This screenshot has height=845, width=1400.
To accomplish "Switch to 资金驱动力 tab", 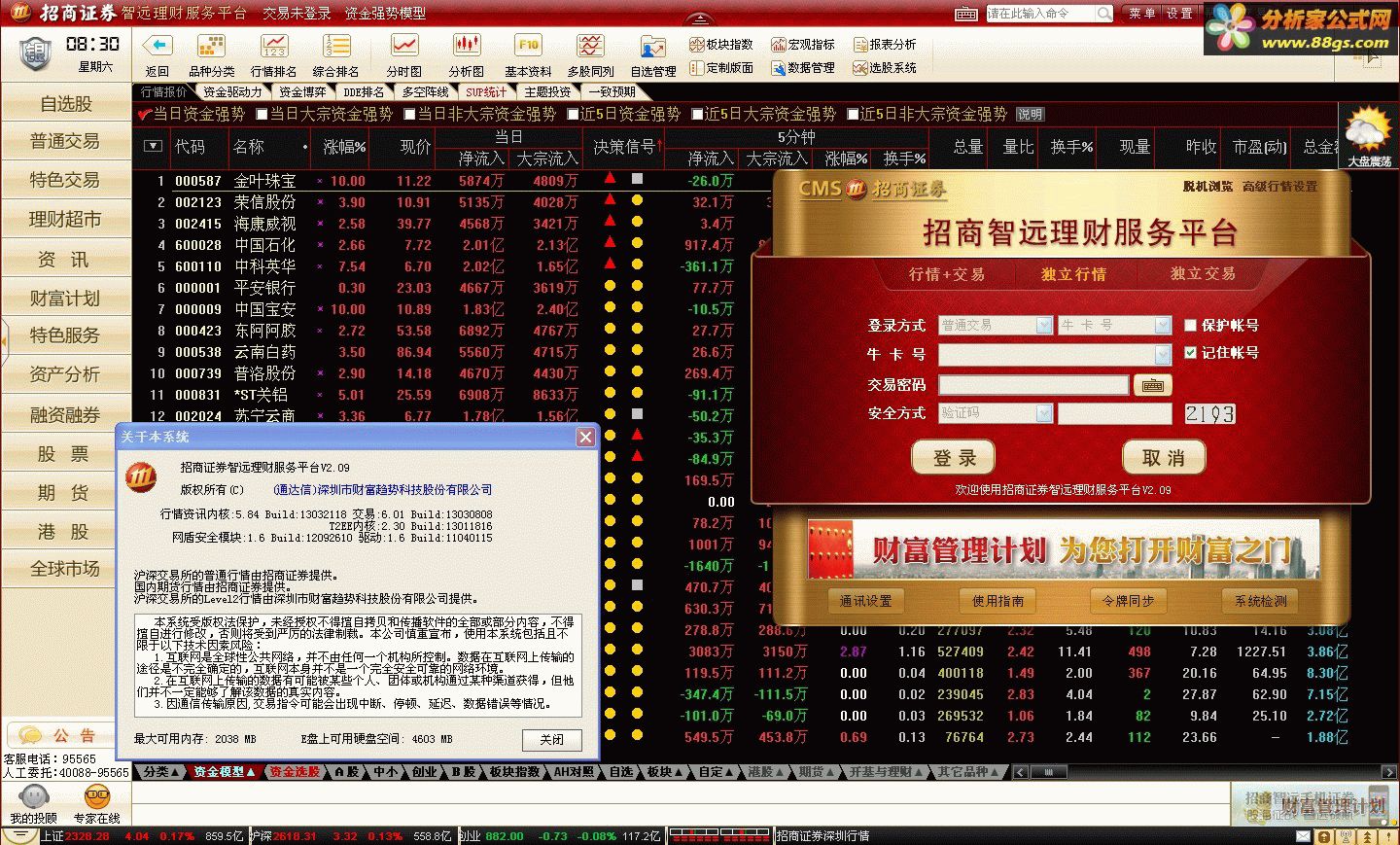I will [232, 91].
